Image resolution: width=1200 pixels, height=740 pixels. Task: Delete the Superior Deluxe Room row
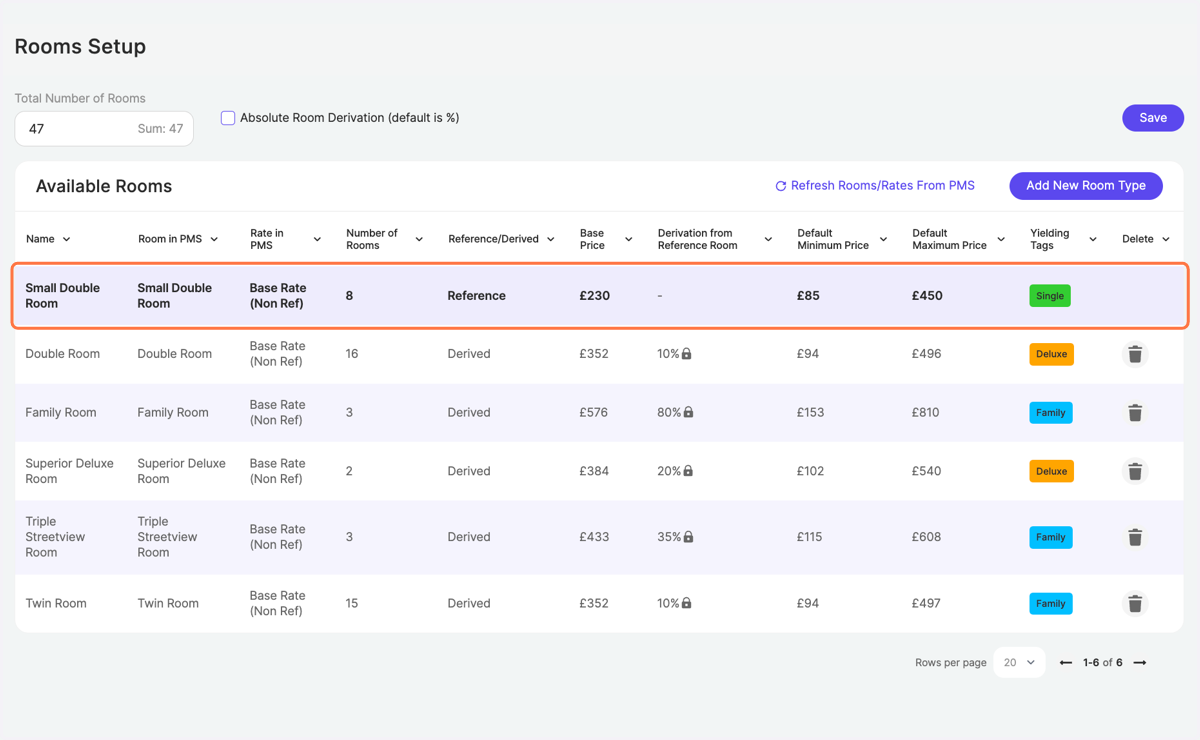point(1135,471)
